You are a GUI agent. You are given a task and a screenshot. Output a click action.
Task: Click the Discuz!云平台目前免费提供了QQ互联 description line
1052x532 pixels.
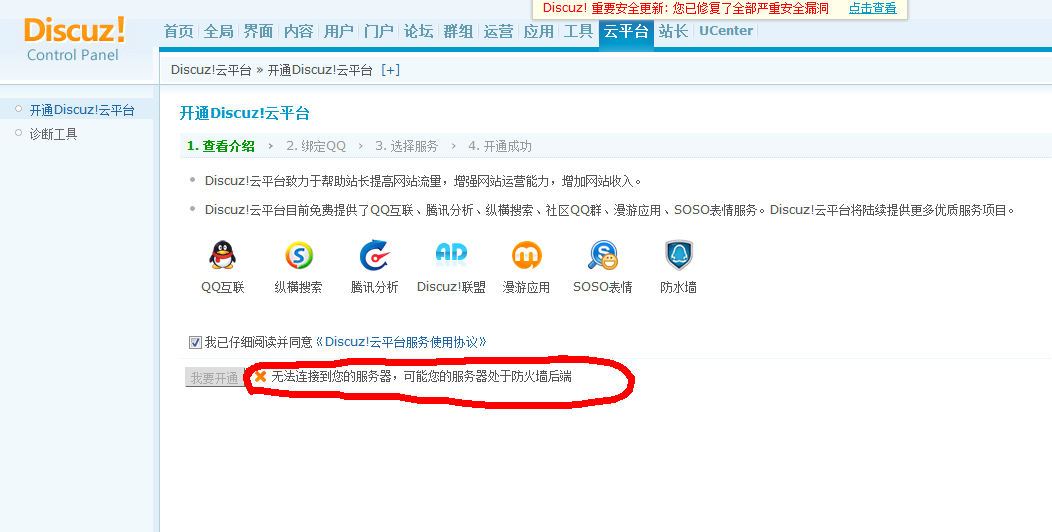point(610,210)
